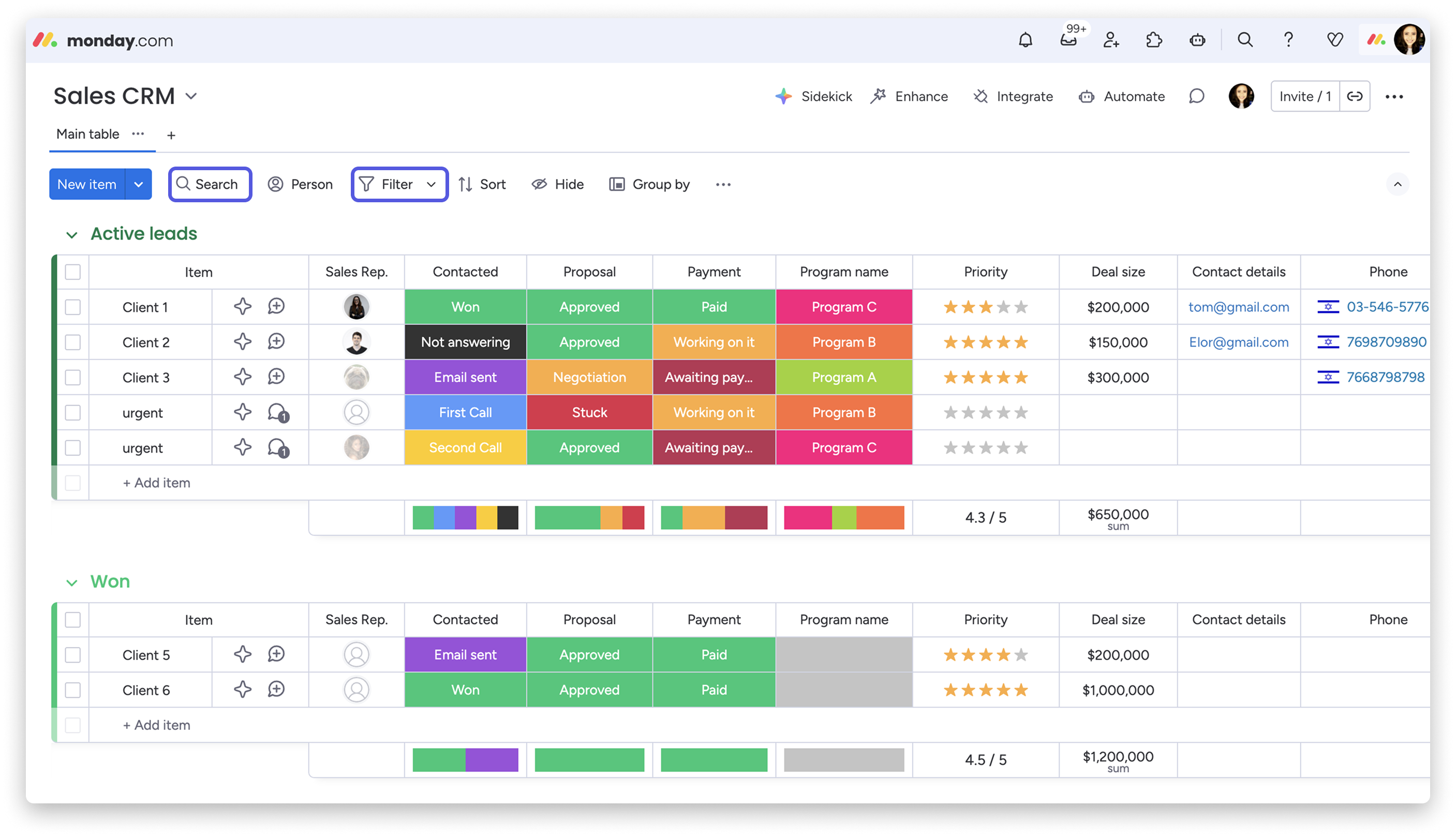Click the top bar search magnifier icon
This screenshot has height=837, width=1456.
tap(1244, 40)
